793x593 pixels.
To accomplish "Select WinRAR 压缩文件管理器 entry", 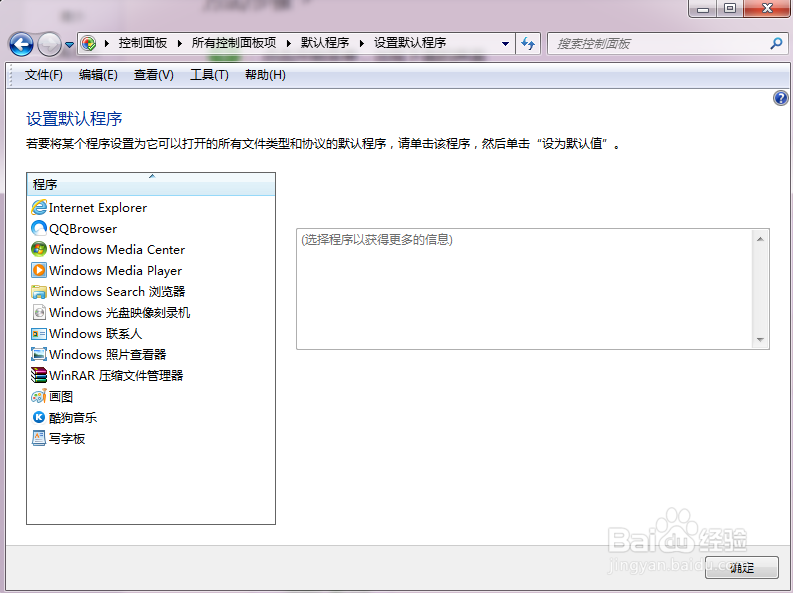I will (107, 376).
